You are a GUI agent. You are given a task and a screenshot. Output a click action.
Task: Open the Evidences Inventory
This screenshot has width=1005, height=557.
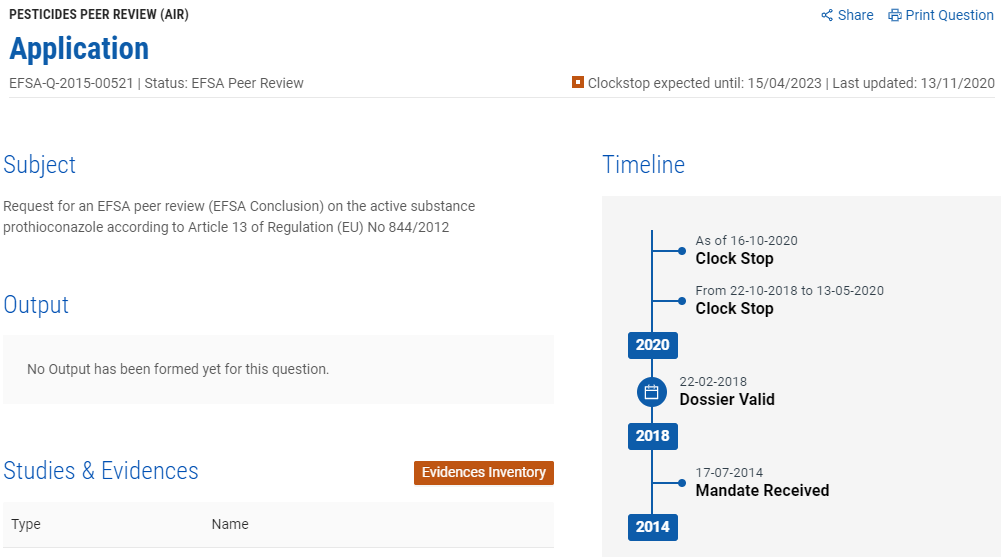[483, 472]
